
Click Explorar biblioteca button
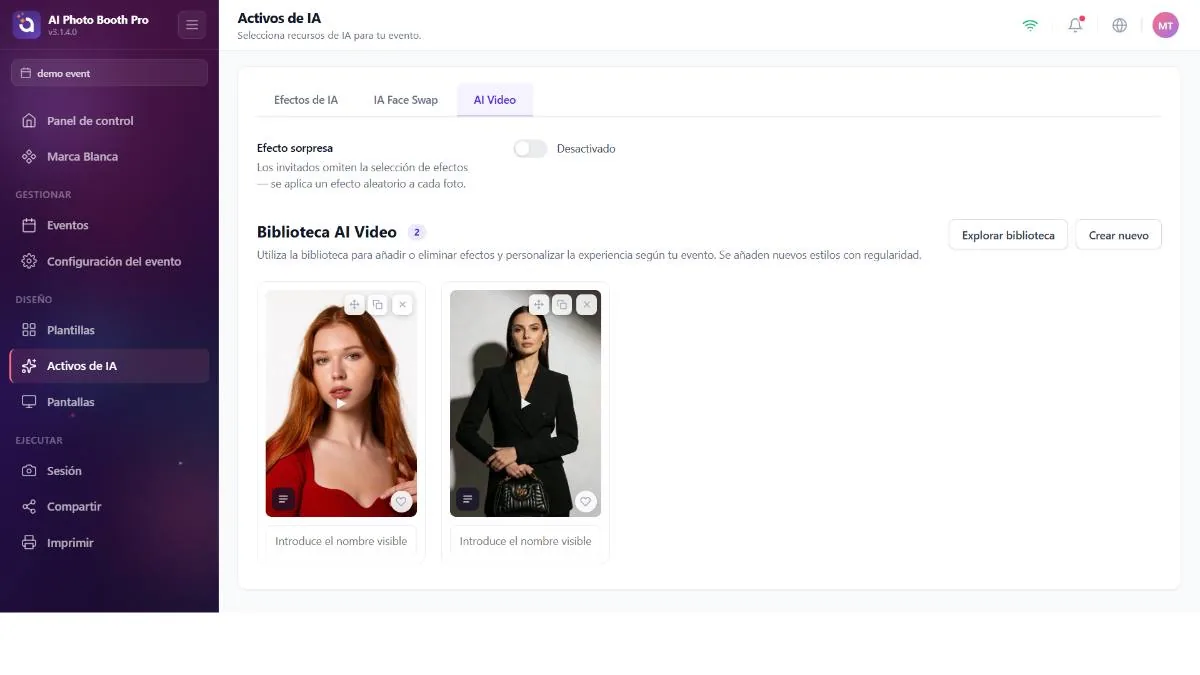(1008, 235)
